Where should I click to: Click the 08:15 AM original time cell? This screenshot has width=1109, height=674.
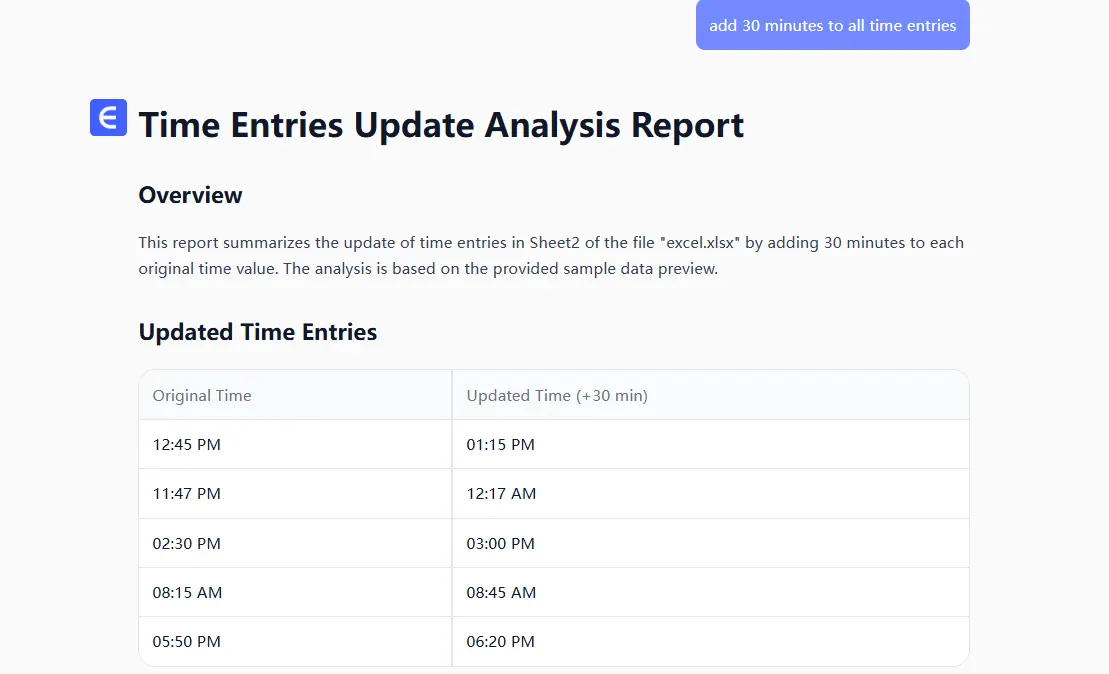(187, 593)
